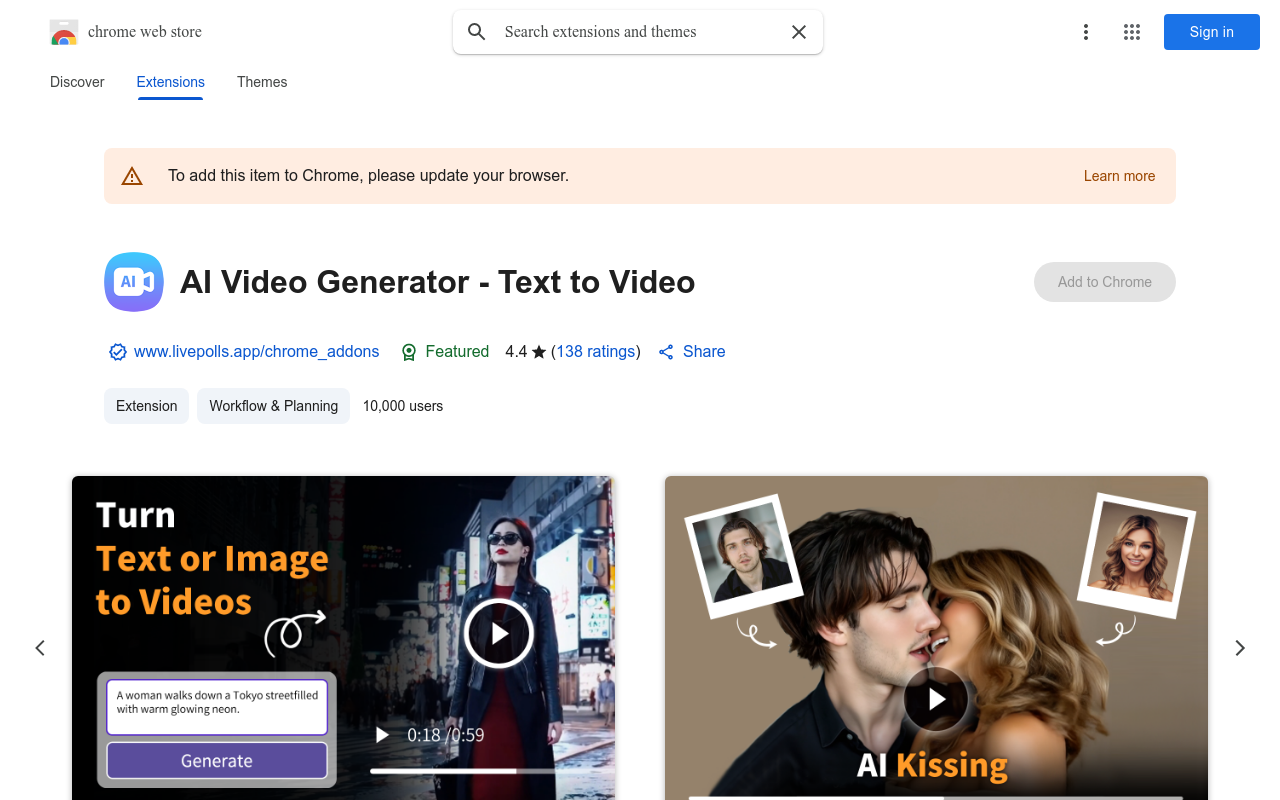Open the Learn more link
Image resolution: width=1280 pixels, height=800 pixels.
(1119, 176)
